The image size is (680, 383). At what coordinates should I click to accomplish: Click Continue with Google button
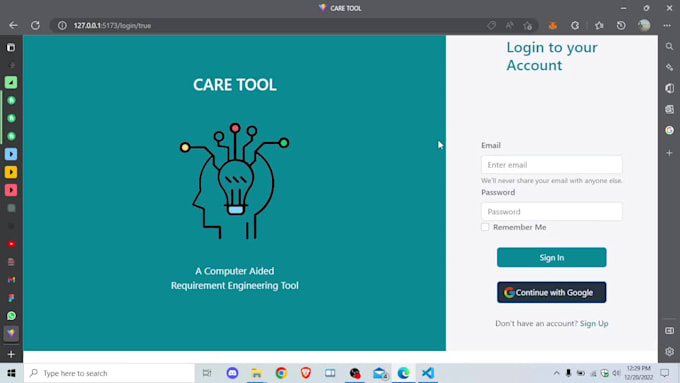tap(551, 292)
